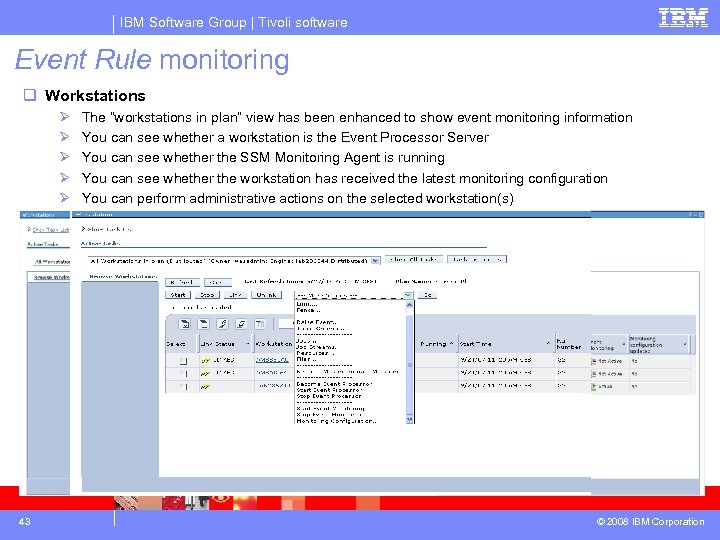
Task: Click the Not Active monitoring icon, first row
Action: pos(594,361)
